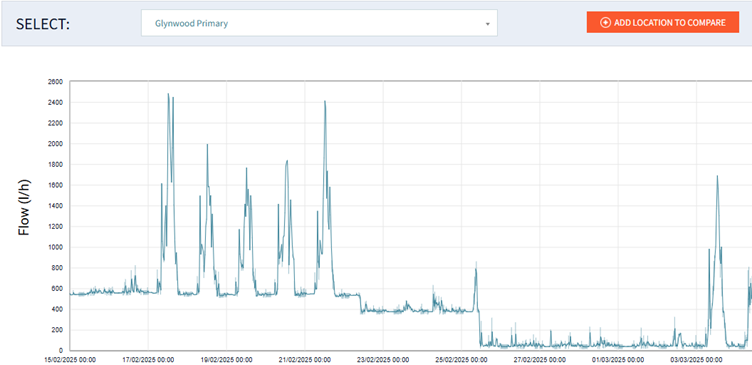752x365 pixels.
Task: Click the plus icon on the compare button
Action: pos(605,23)
